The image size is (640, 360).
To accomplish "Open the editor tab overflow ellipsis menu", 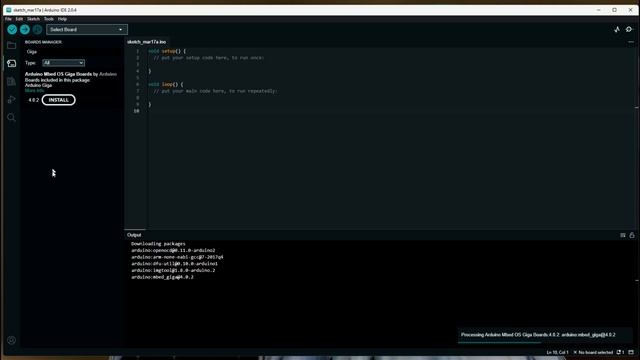I will tap(631, 42).
